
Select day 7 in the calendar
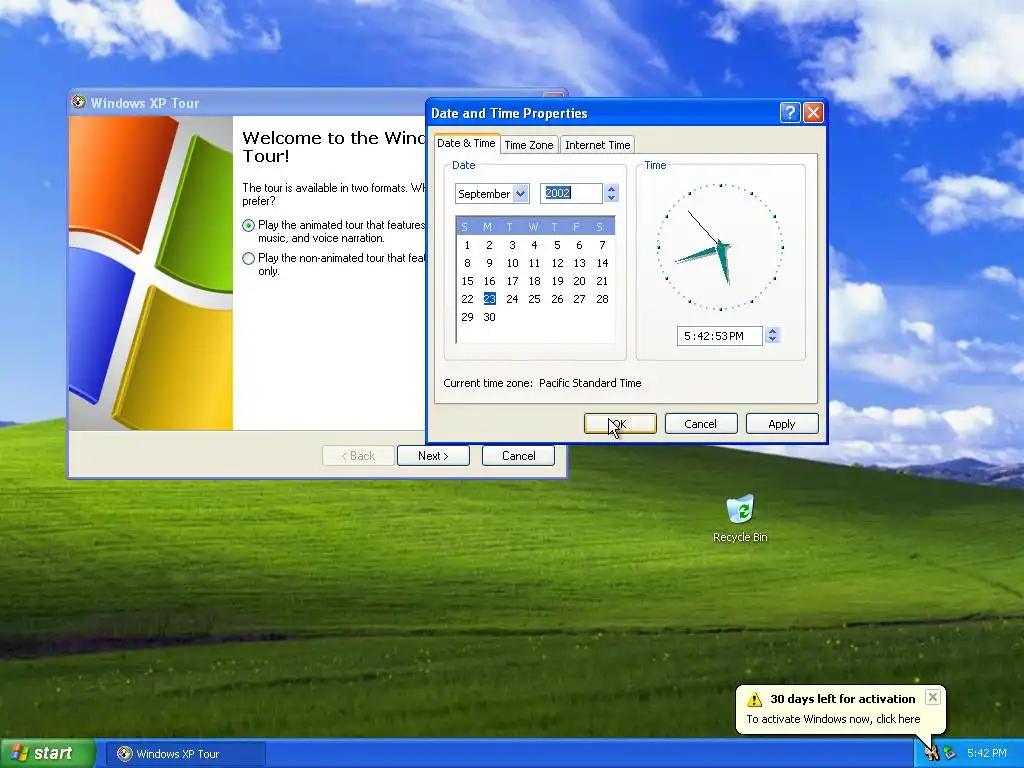click(602, 245)
